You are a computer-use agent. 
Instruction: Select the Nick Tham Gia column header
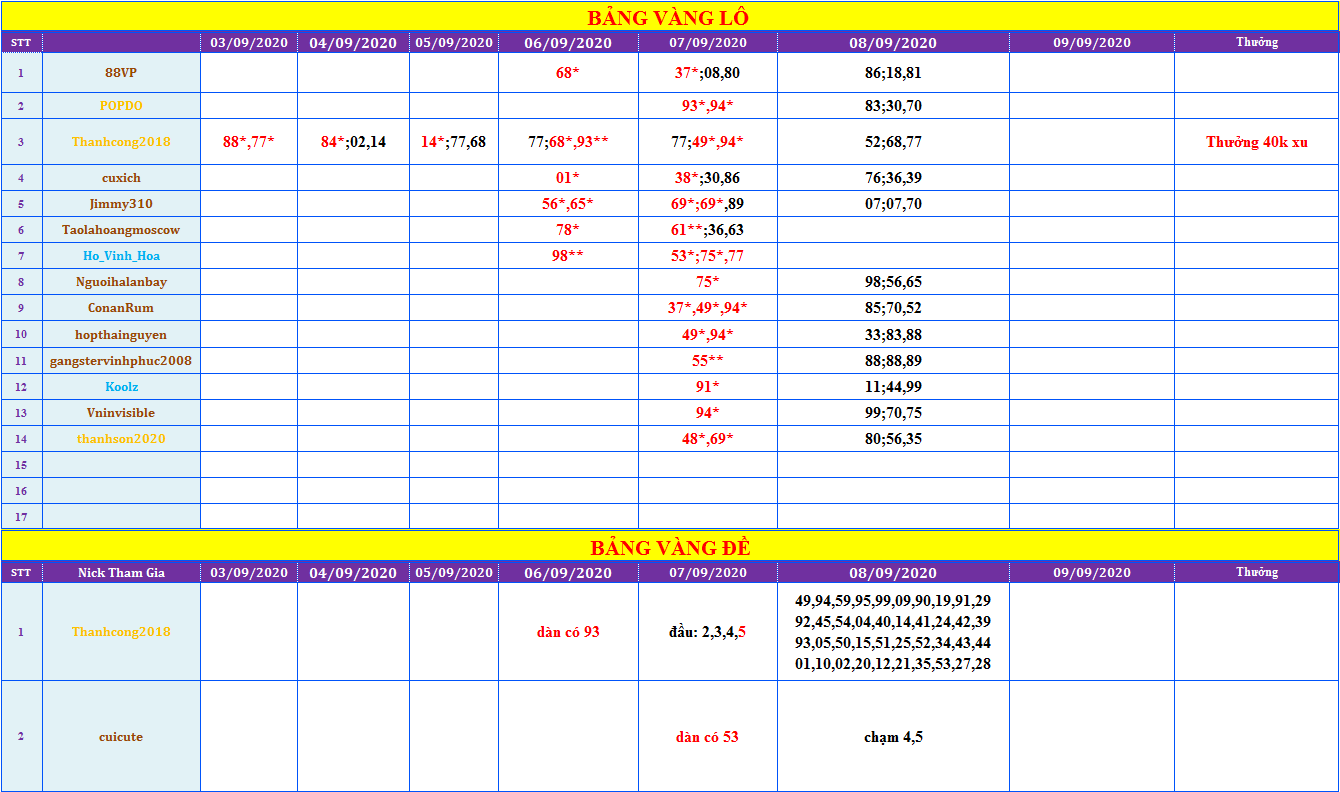pos(121,572)
